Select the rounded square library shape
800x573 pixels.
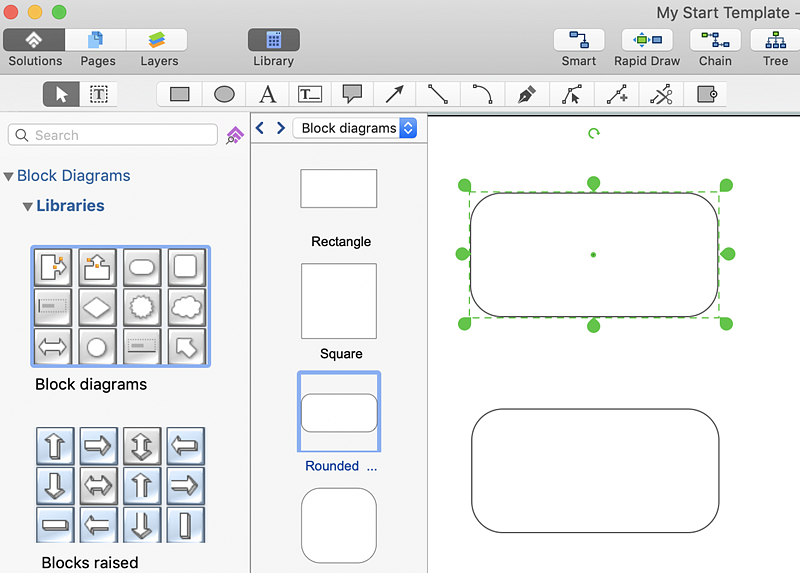tap(339, 526)
